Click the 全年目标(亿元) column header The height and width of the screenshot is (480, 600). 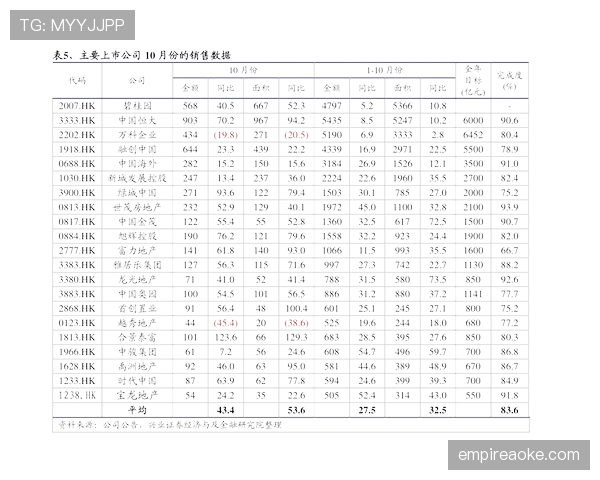[473, 80]
